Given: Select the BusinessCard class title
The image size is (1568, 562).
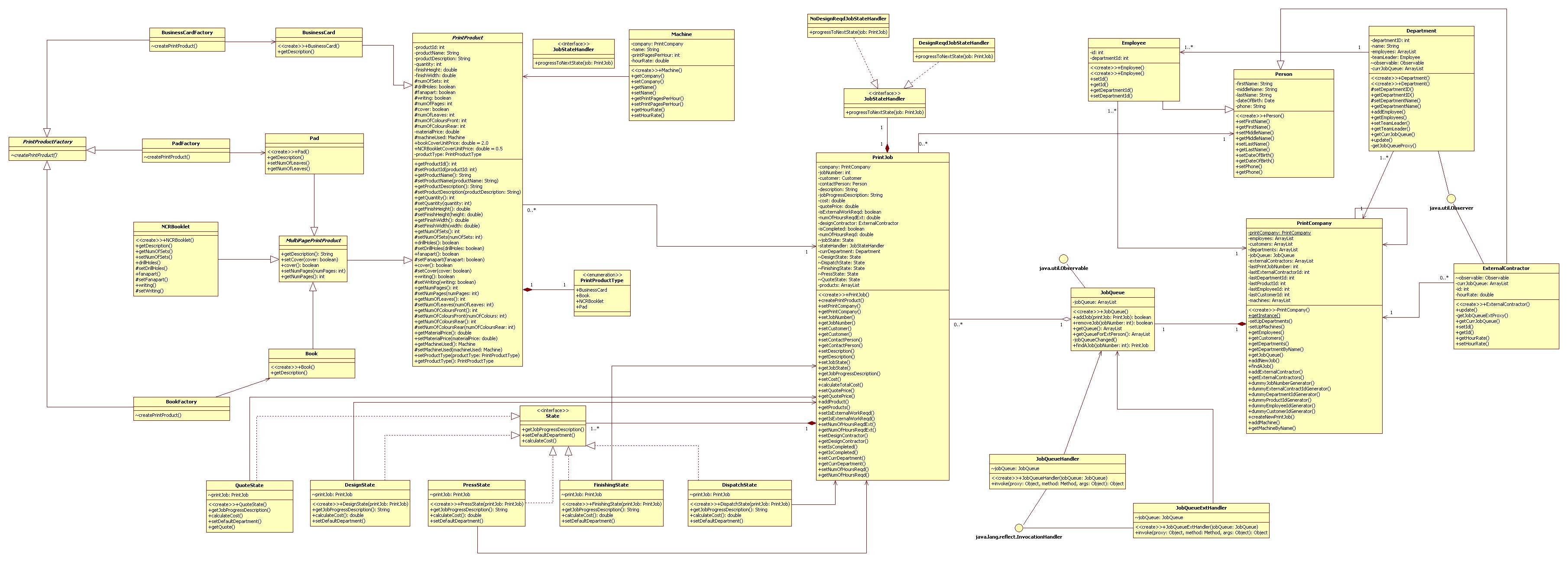Looking at the screenshot, I should [318, 32].
